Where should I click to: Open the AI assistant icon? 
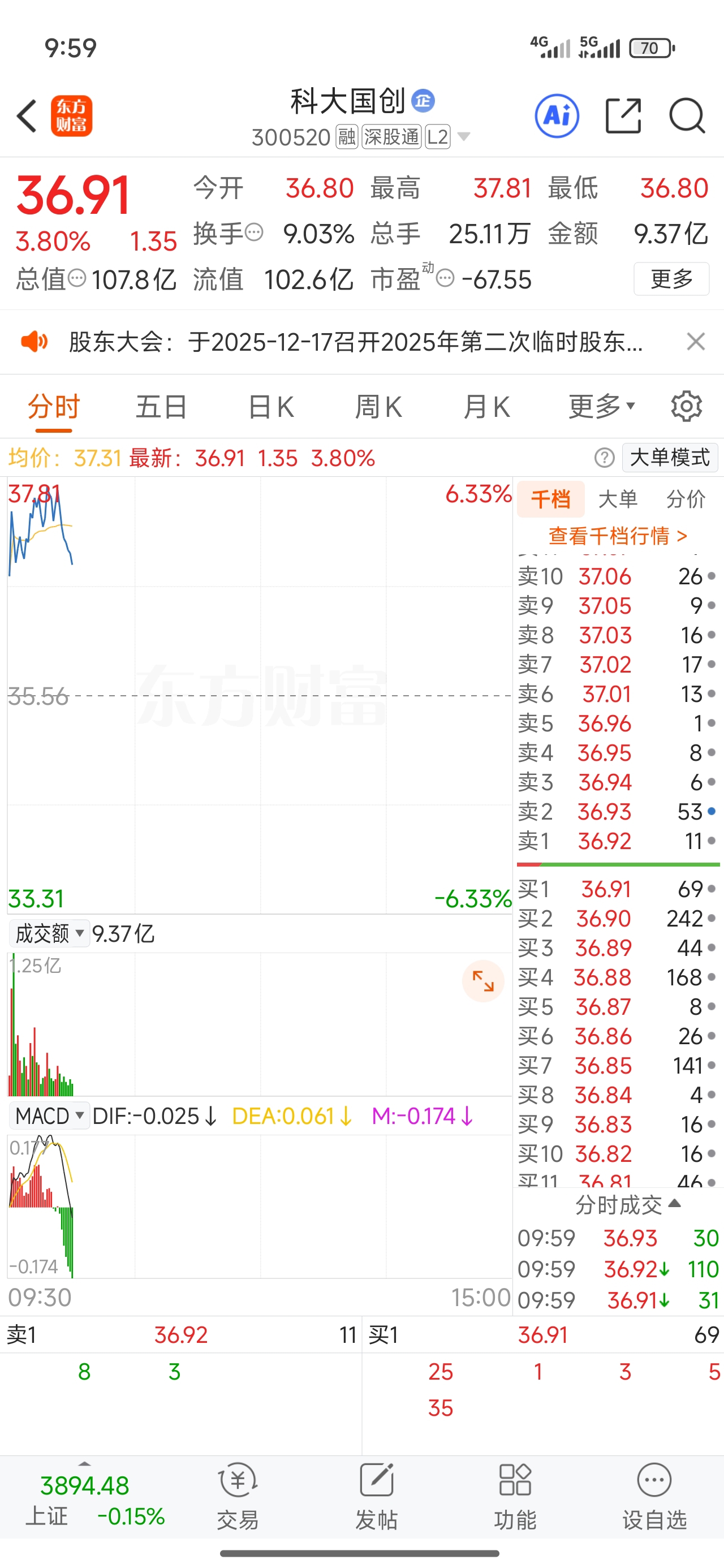point(557,115)
